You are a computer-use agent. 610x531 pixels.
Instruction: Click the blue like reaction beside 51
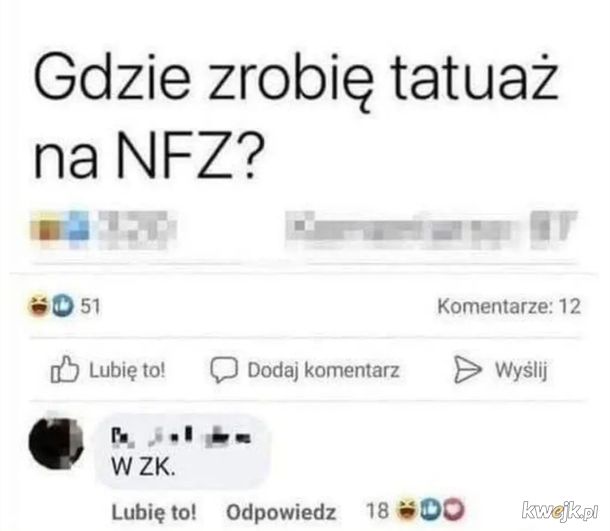[x=62, y=306]
